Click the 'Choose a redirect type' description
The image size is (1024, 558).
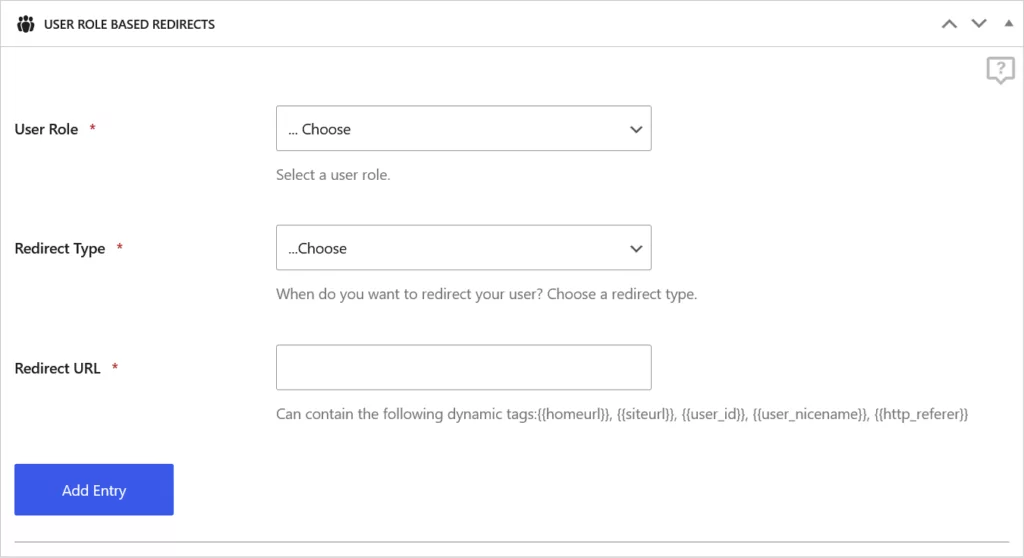coord(486,295)
